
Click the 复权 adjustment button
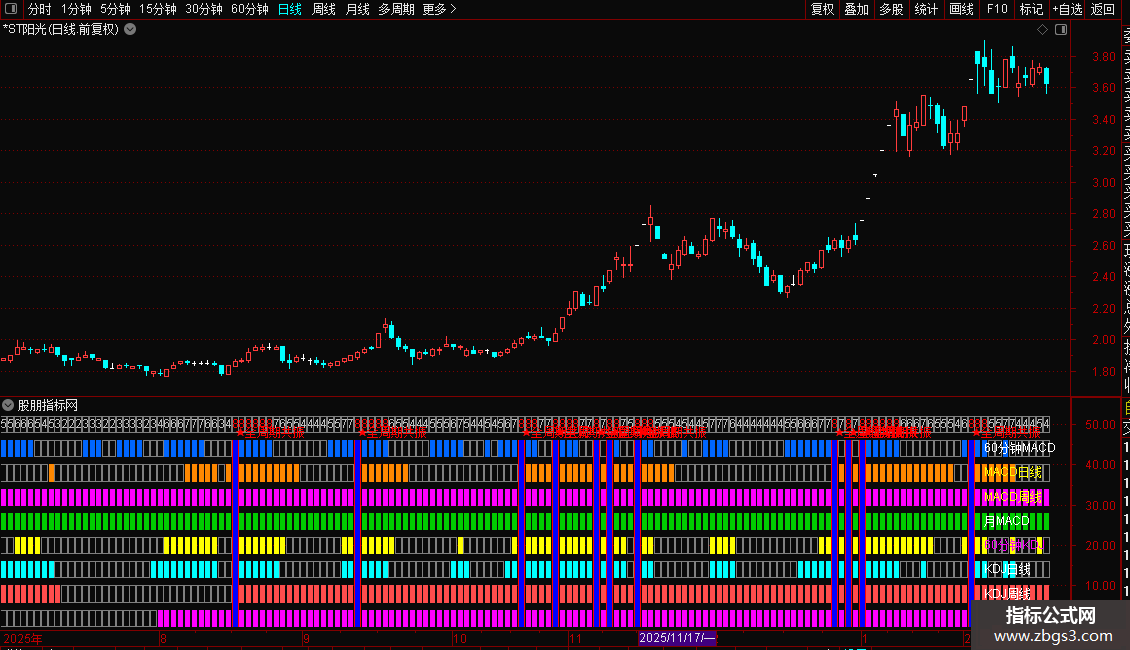tap(822, 9)
